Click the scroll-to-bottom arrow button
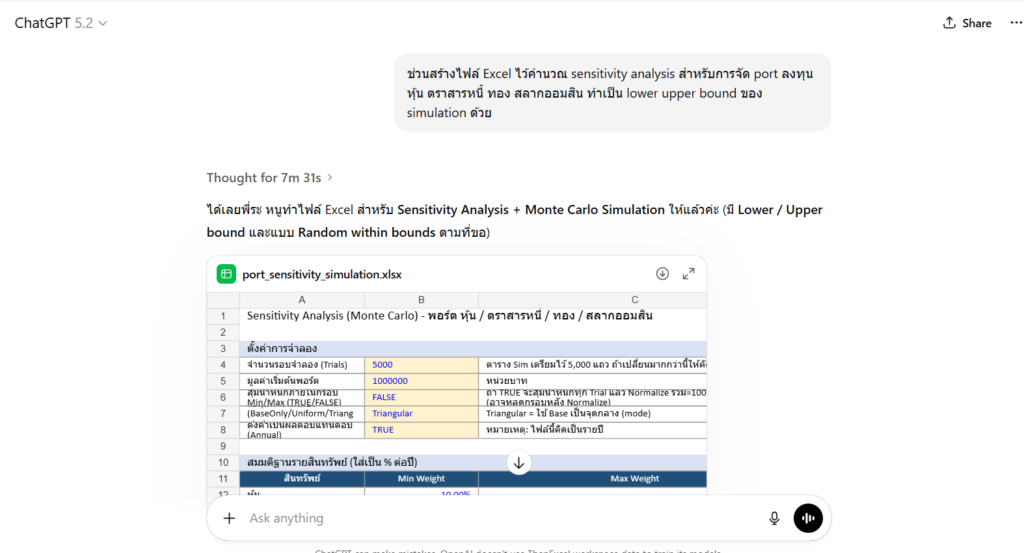Viewport: 1024px width, 553px height. point(519,464)
